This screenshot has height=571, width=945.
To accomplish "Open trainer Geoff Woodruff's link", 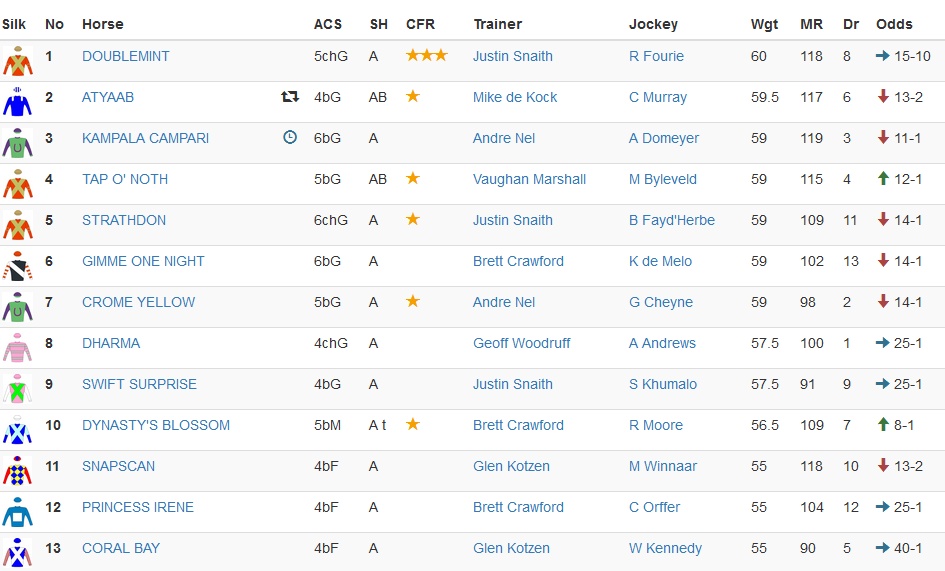I will click(x=521, y=343).
